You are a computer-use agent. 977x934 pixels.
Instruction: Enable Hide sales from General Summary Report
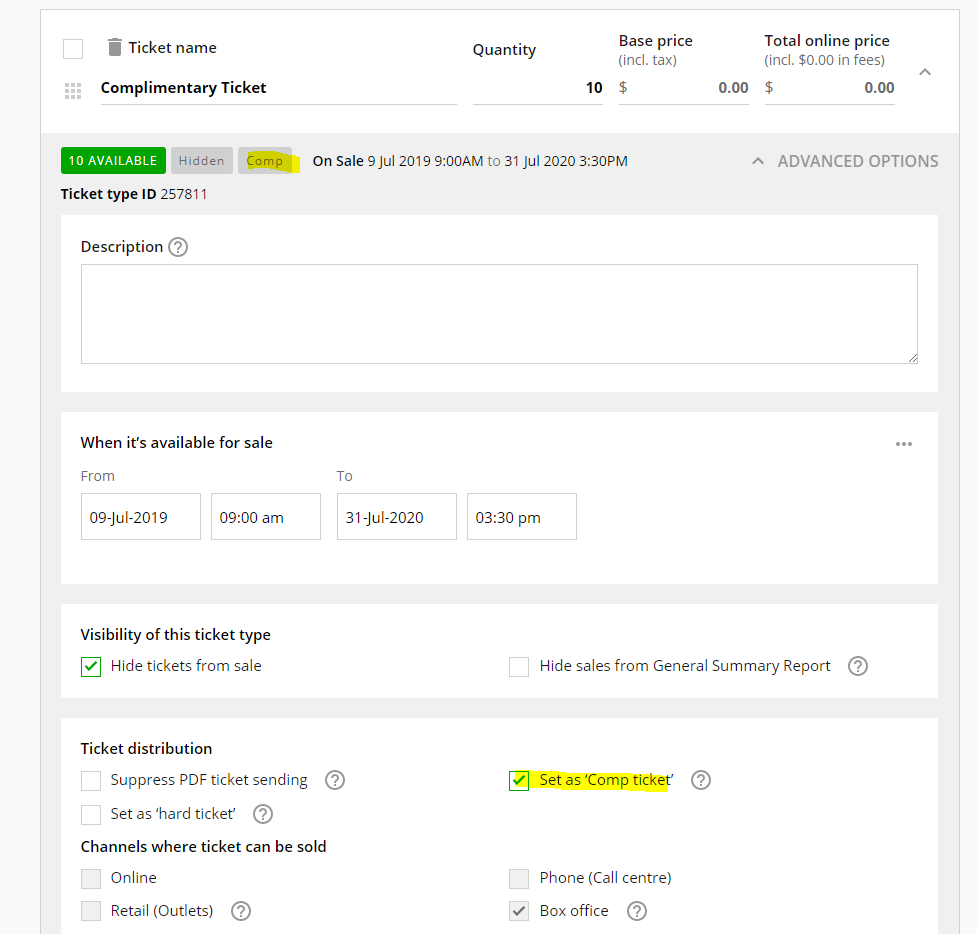point(519,666)
